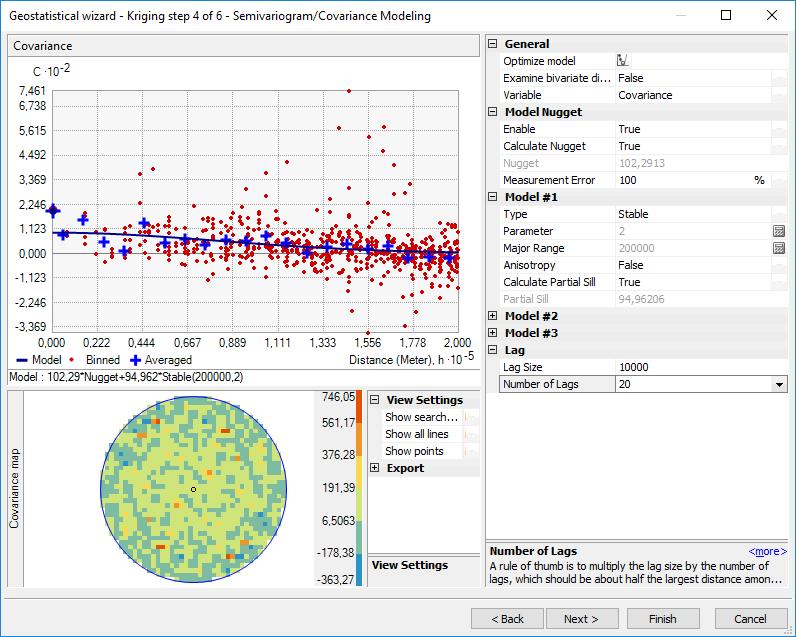Click the Covariance map vertical tab

(15, 488)
